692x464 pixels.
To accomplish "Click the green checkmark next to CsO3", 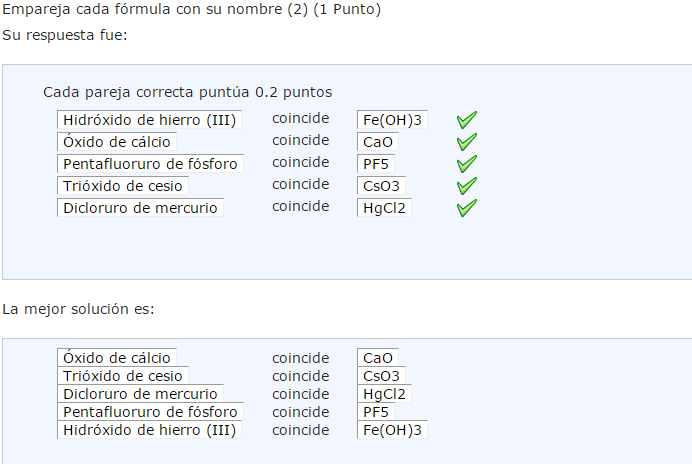I will [x=466, y=186].
